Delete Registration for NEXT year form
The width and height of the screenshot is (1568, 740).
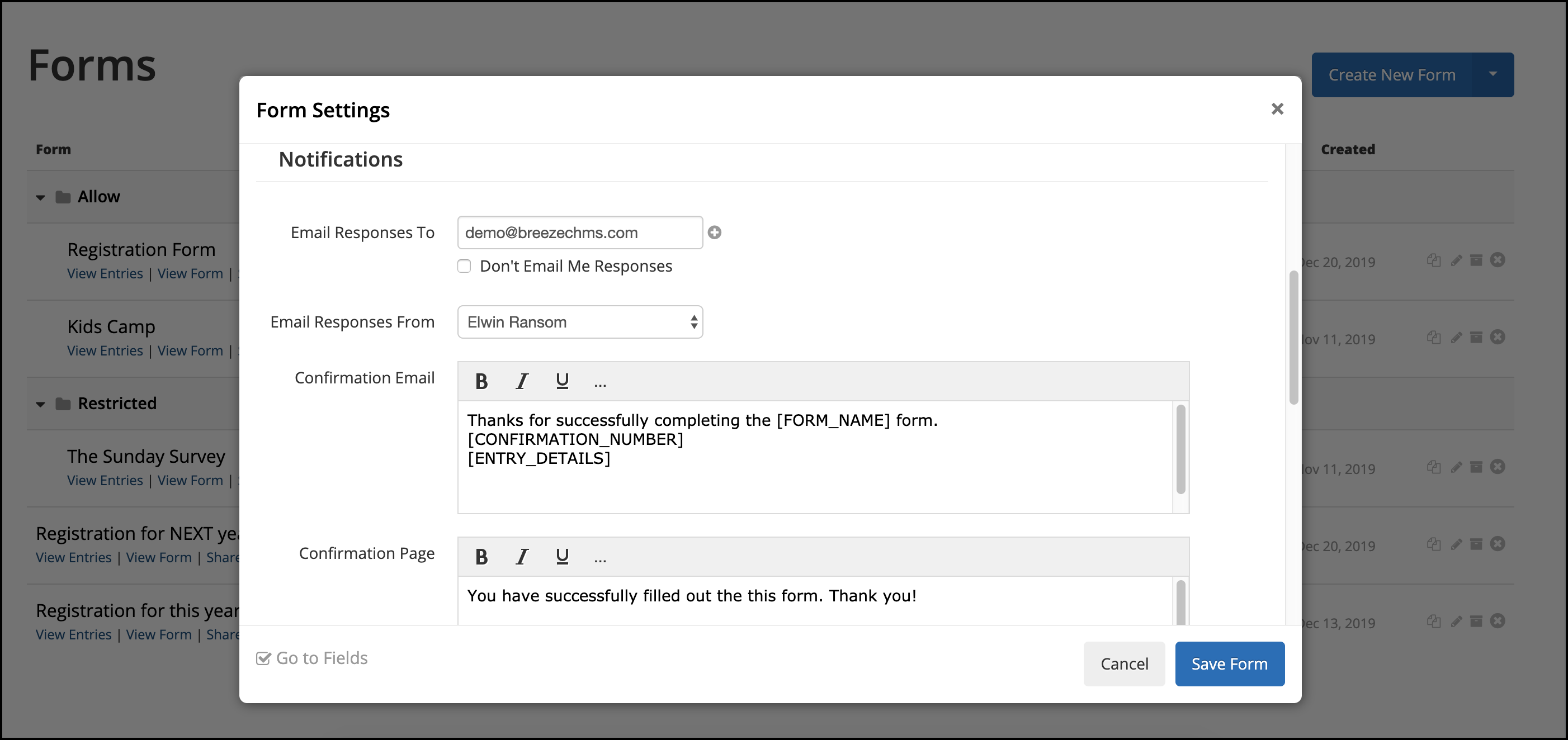tap(1498, 543)
